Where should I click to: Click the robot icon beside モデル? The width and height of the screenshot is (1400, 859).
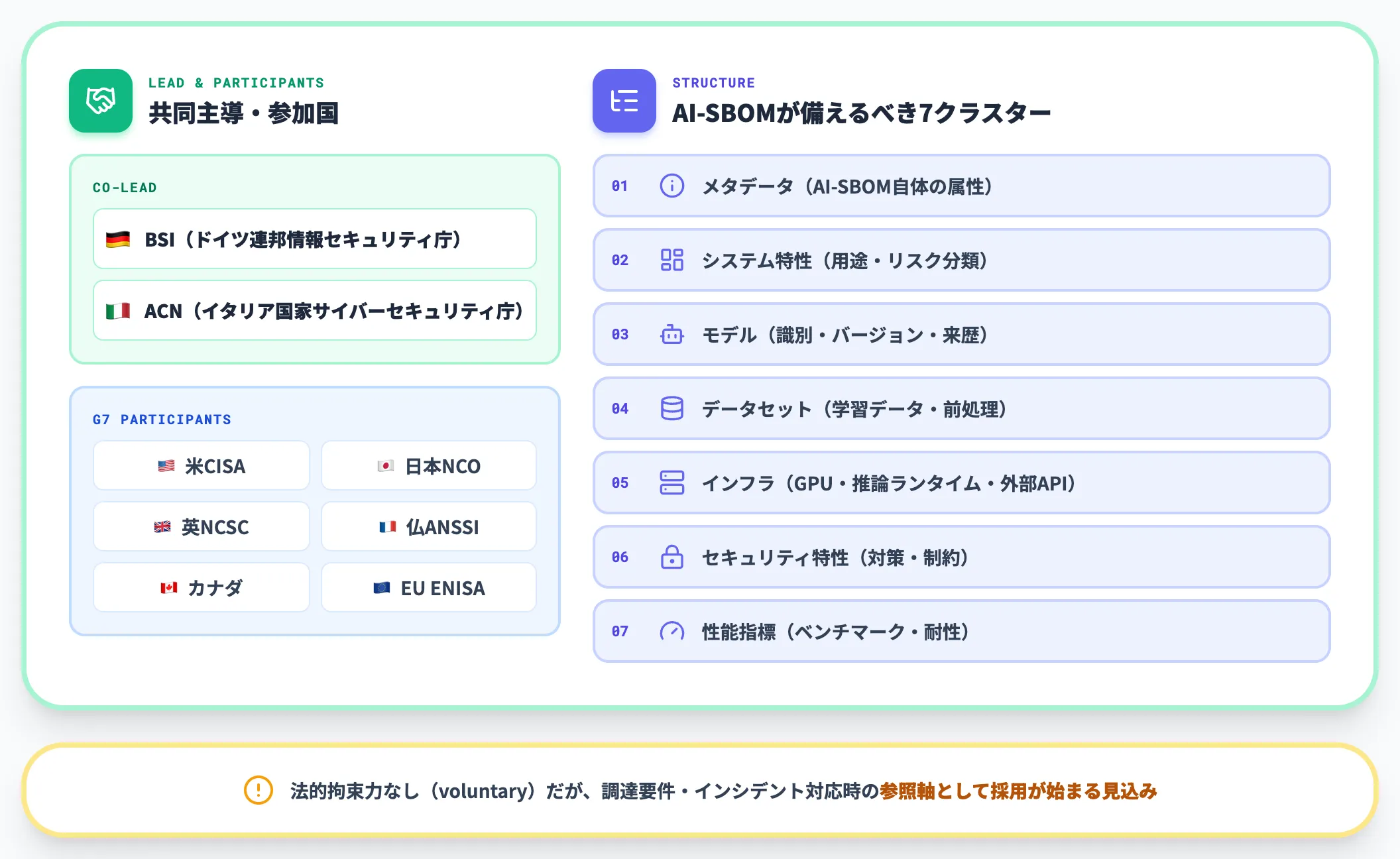tap(672, 334)
